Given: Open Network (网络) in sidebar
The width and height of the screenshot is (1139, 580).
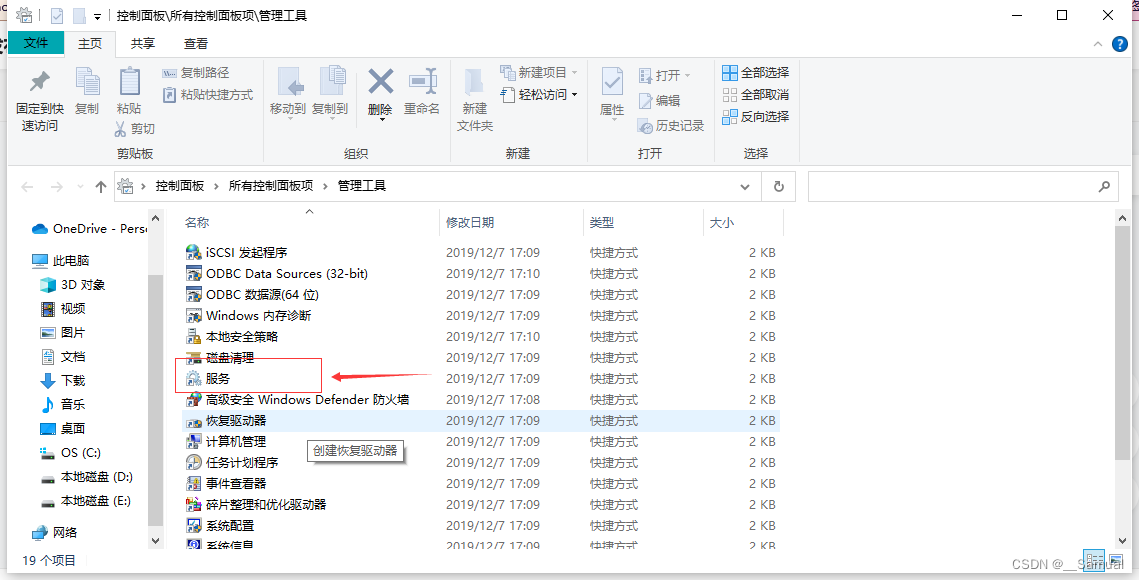Looking at the screenshot, I should [x=55, y=533].
